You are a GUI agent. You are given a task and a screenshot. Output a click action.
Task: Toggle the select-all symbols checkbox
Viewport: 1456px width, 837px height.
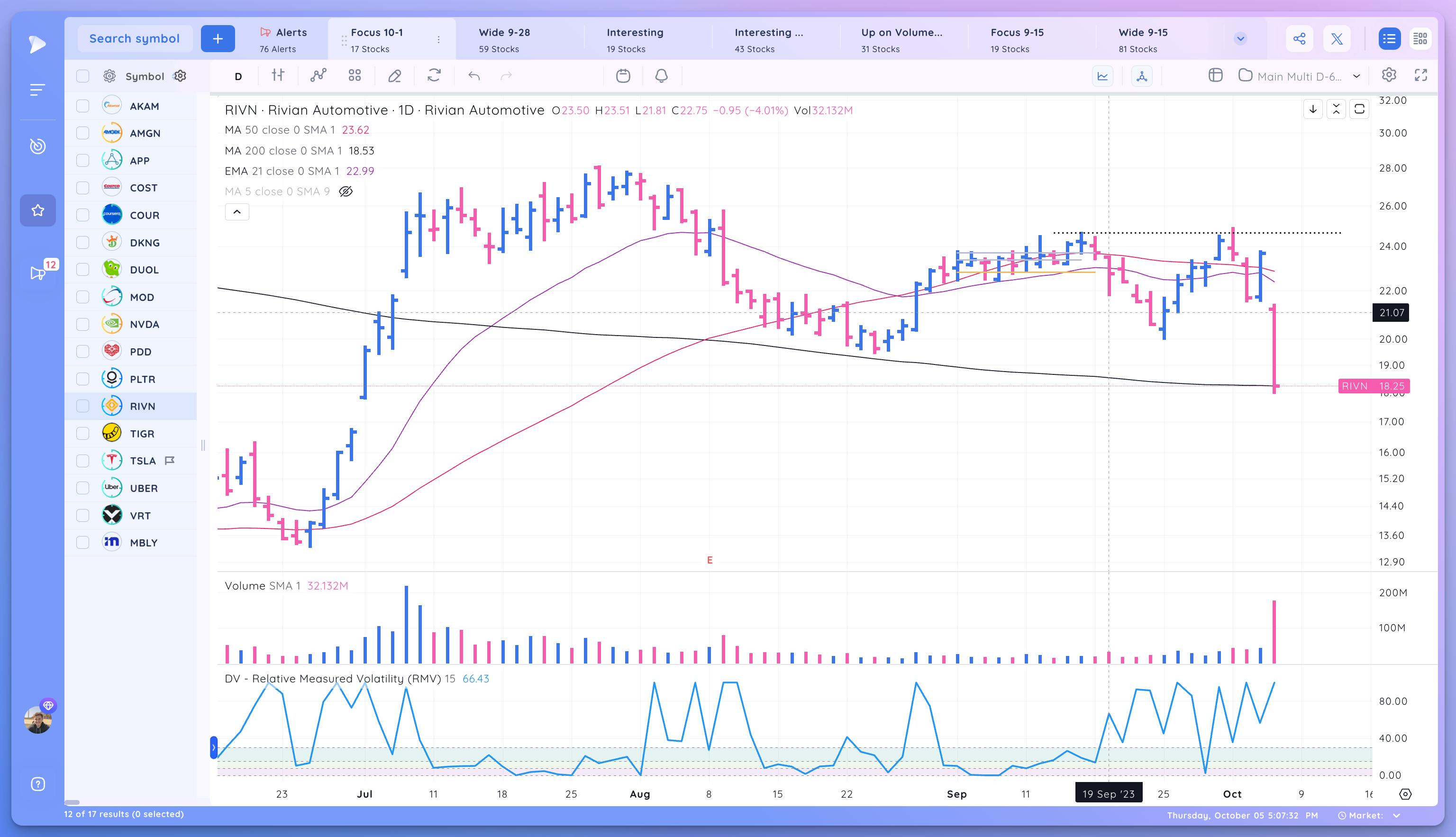point(83,76)
